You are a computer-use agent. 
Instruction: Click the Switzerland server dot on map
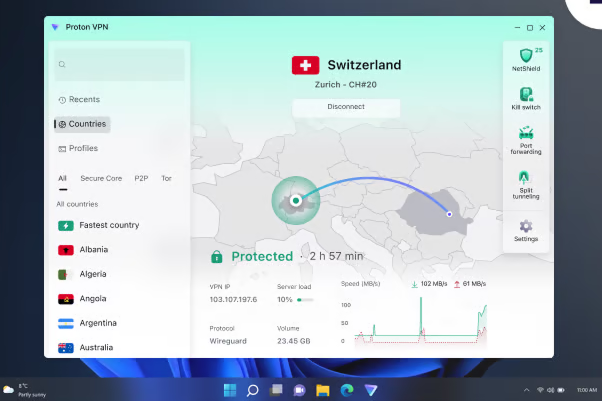pos(296,200)
